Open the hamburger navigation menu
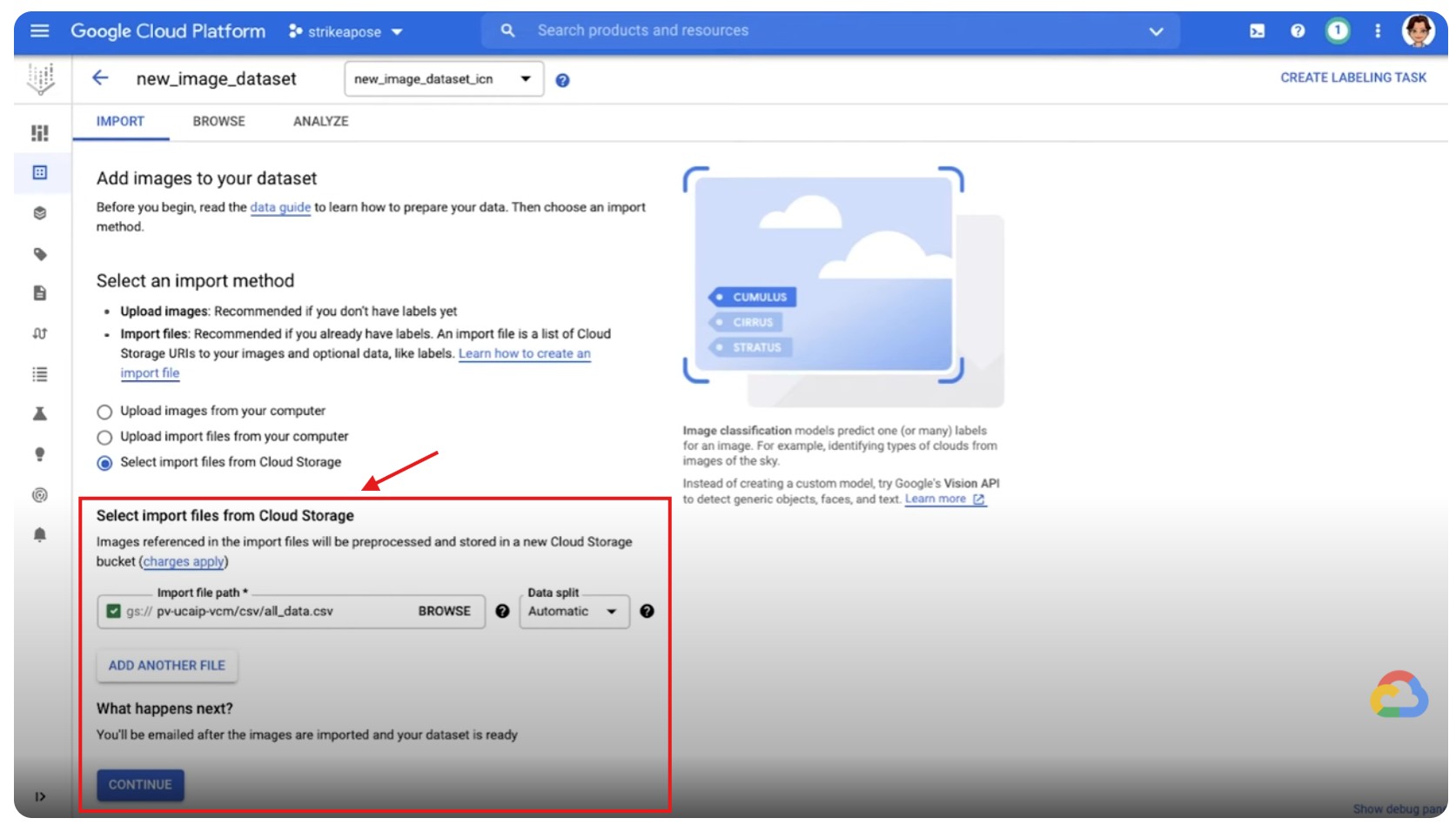This screenshot has height=825, width=1456. click(x=39, y=31)
